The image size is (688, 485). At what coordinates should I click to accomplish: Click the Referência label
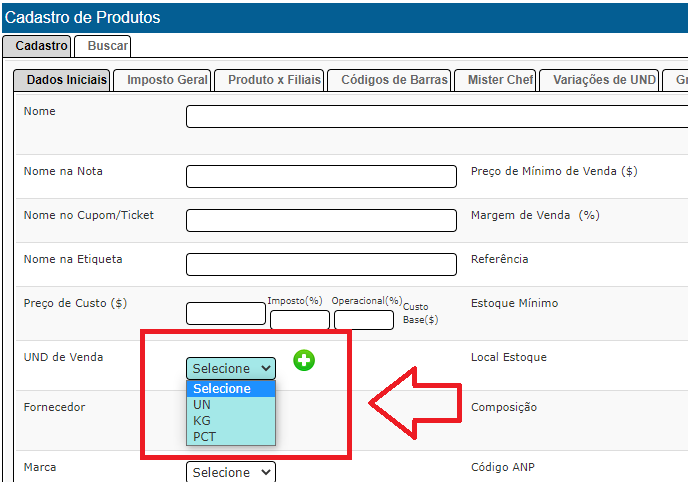coord(499,259)
